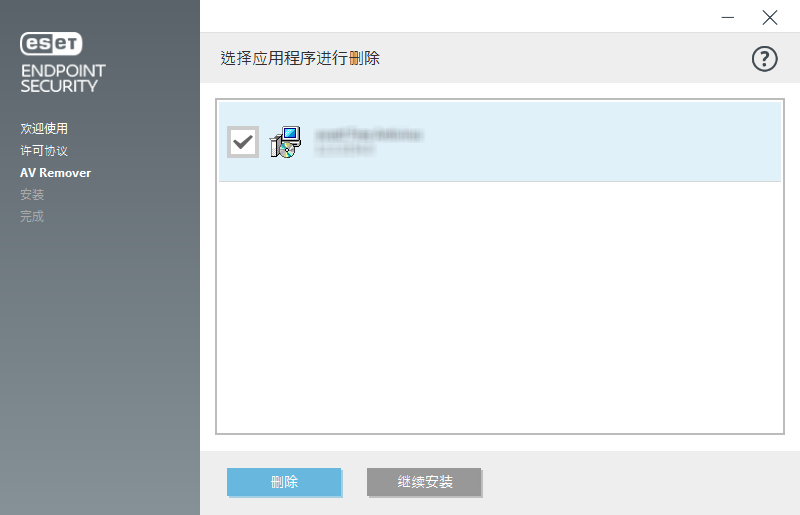Click the 继续安装 button

[424, 482]
